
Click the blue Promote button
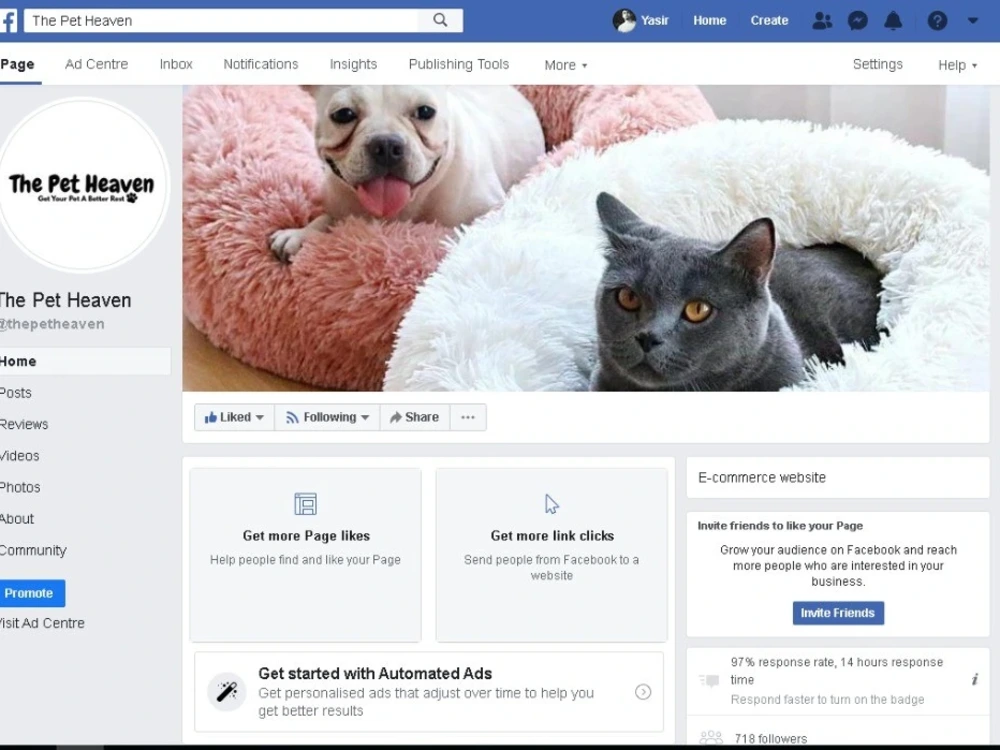point(32,593)
